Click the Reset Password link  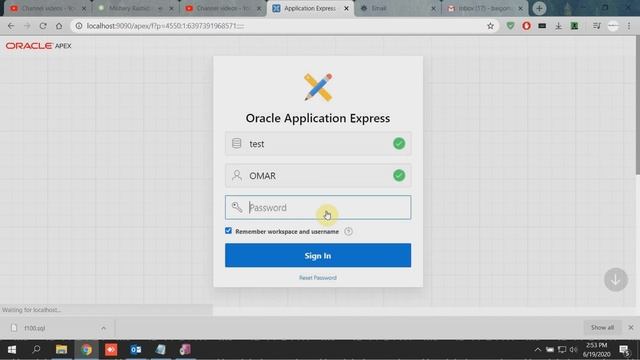318,278
